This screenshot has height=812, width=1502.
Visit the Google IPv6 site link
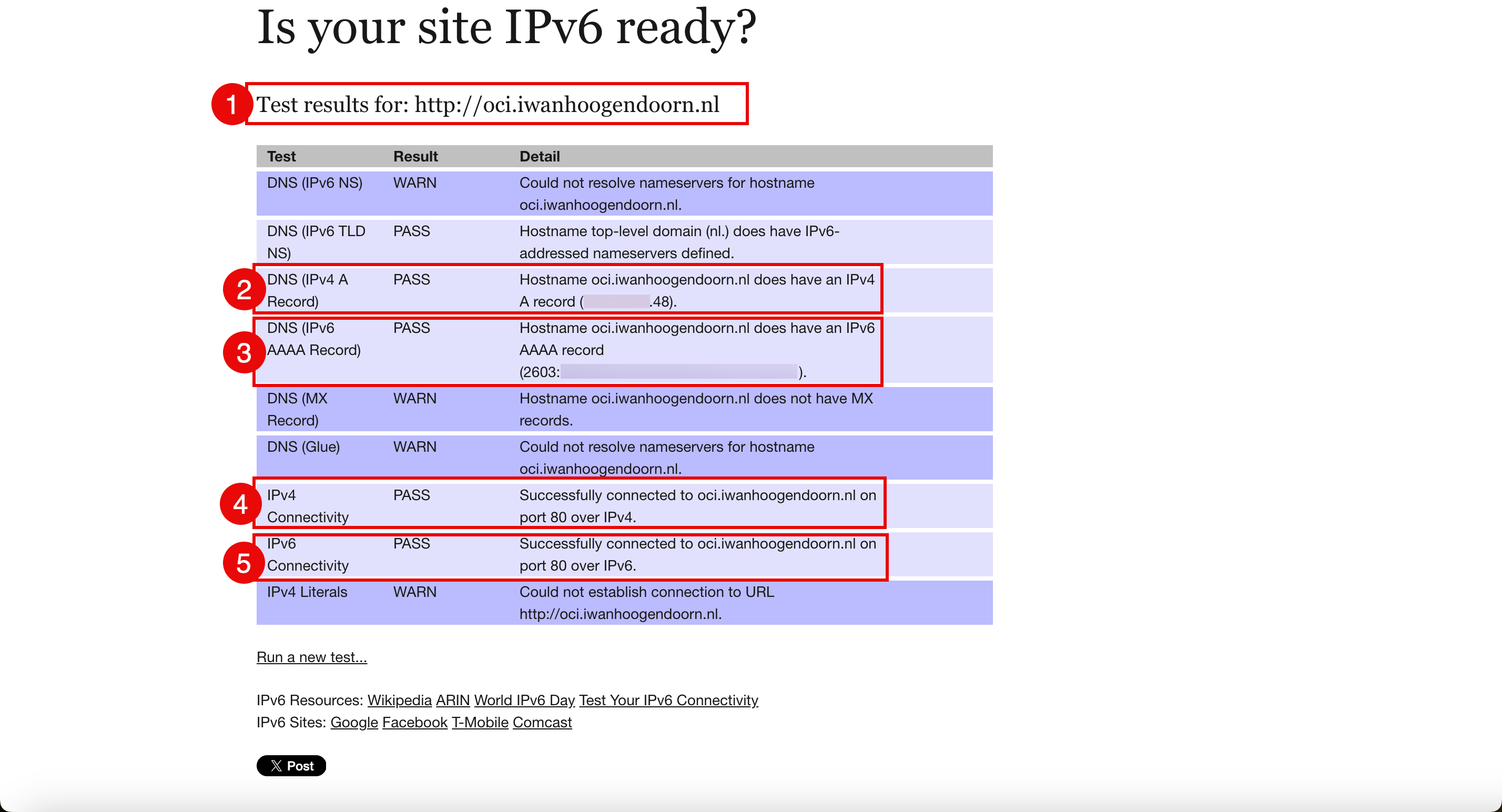(x=354, y=722)
